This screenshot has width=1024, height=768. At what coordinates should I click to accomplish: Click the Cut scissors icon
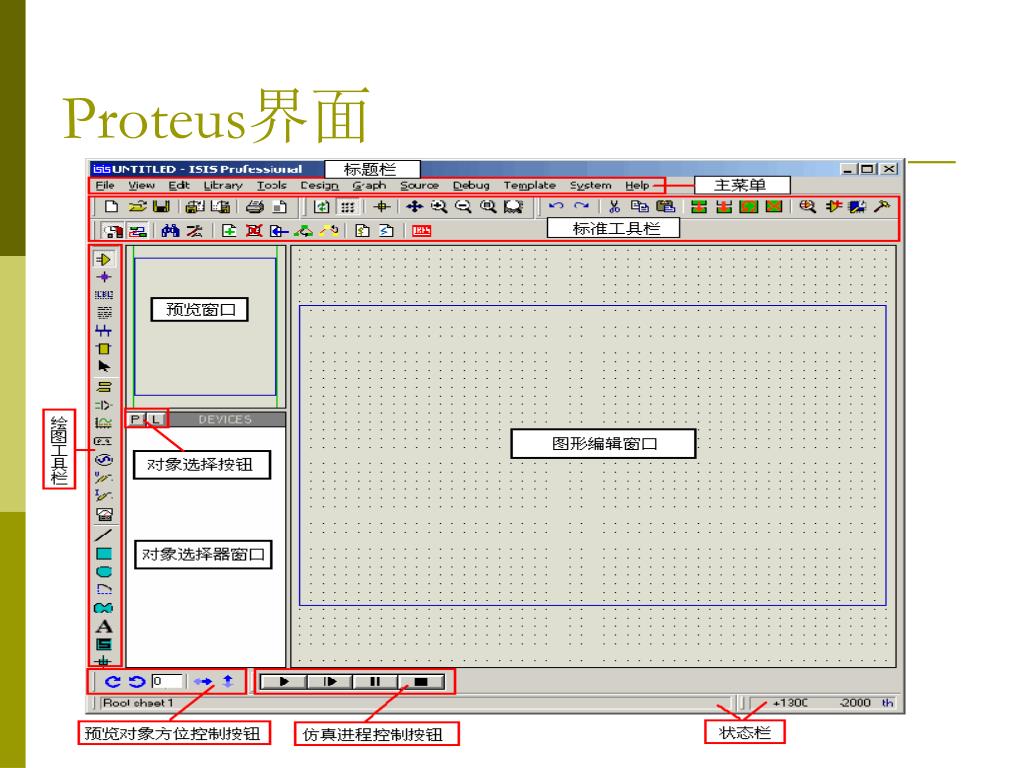(x=614, y=207)
